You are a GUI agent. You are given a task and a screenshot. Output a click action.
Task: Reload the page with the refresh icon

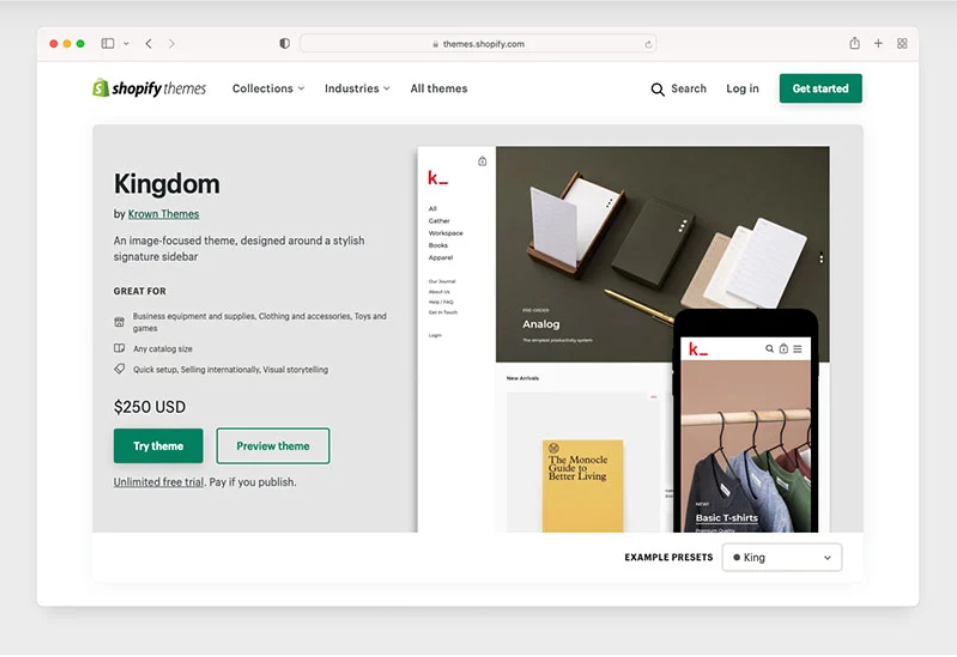point(648,44)
